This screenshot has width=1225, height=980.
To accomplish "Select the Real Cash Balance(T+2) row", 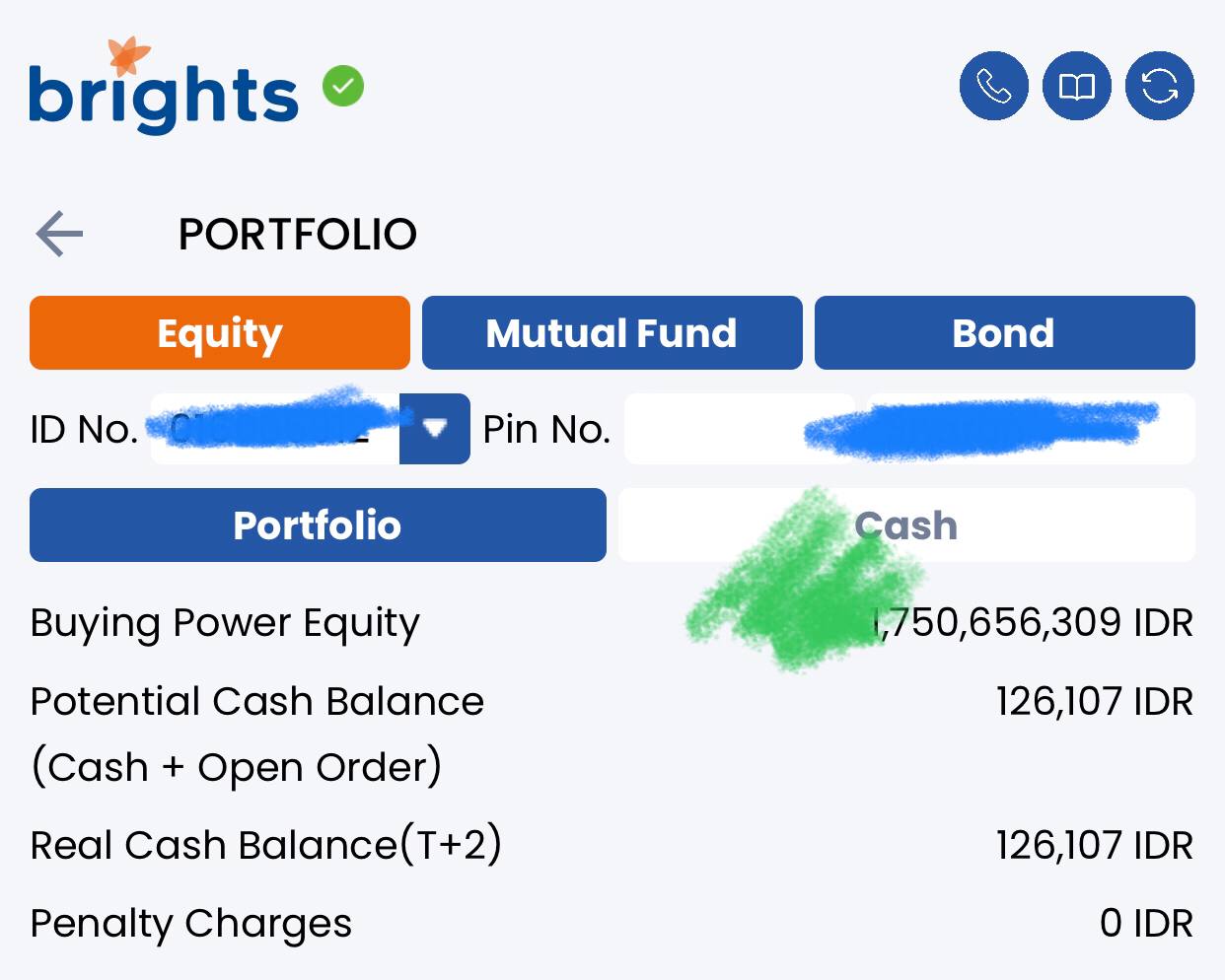I will point(612,846).
